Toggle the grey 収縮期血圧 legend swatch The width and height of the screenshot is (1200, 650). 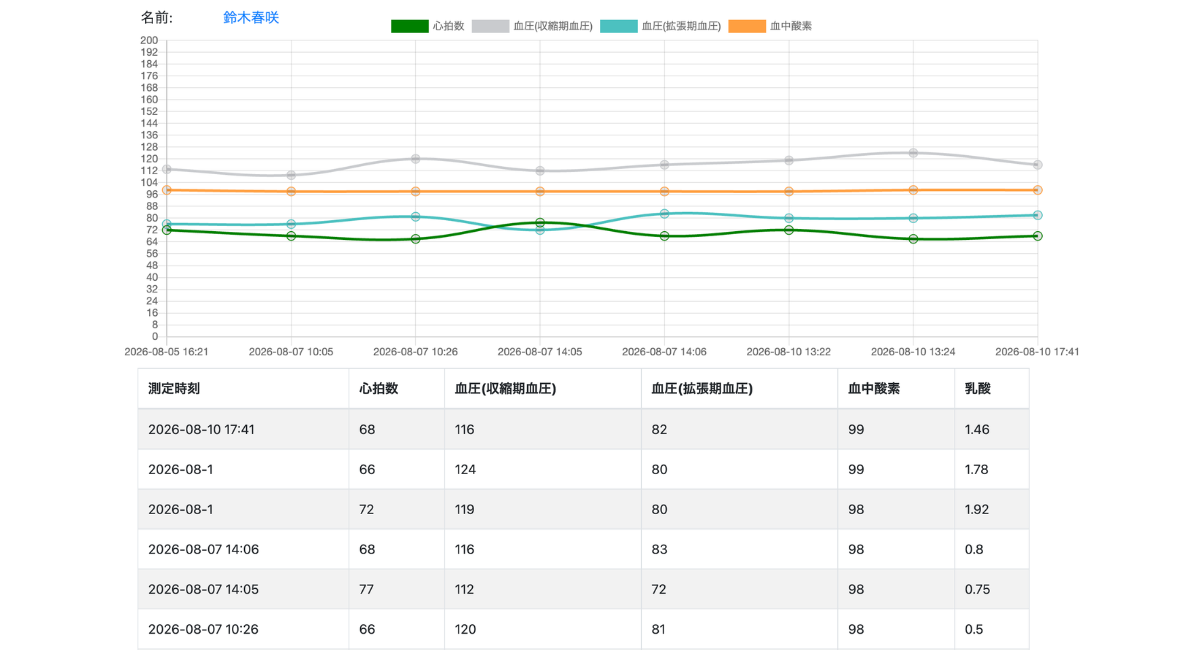point(491,26)
